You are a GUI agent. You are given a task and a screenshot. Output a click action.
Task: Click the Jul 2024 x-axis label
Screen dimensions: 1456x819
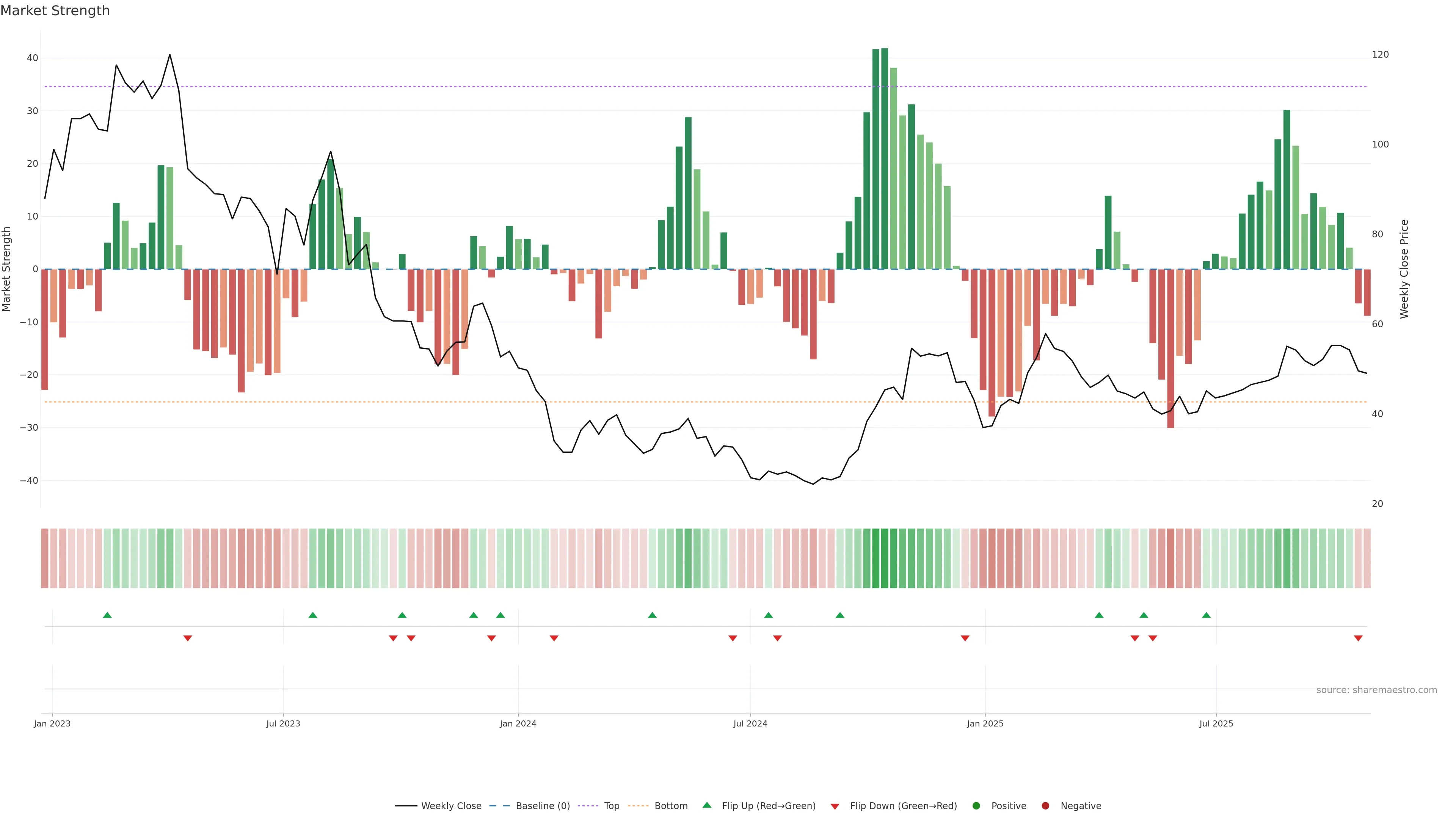pos(750,724)
